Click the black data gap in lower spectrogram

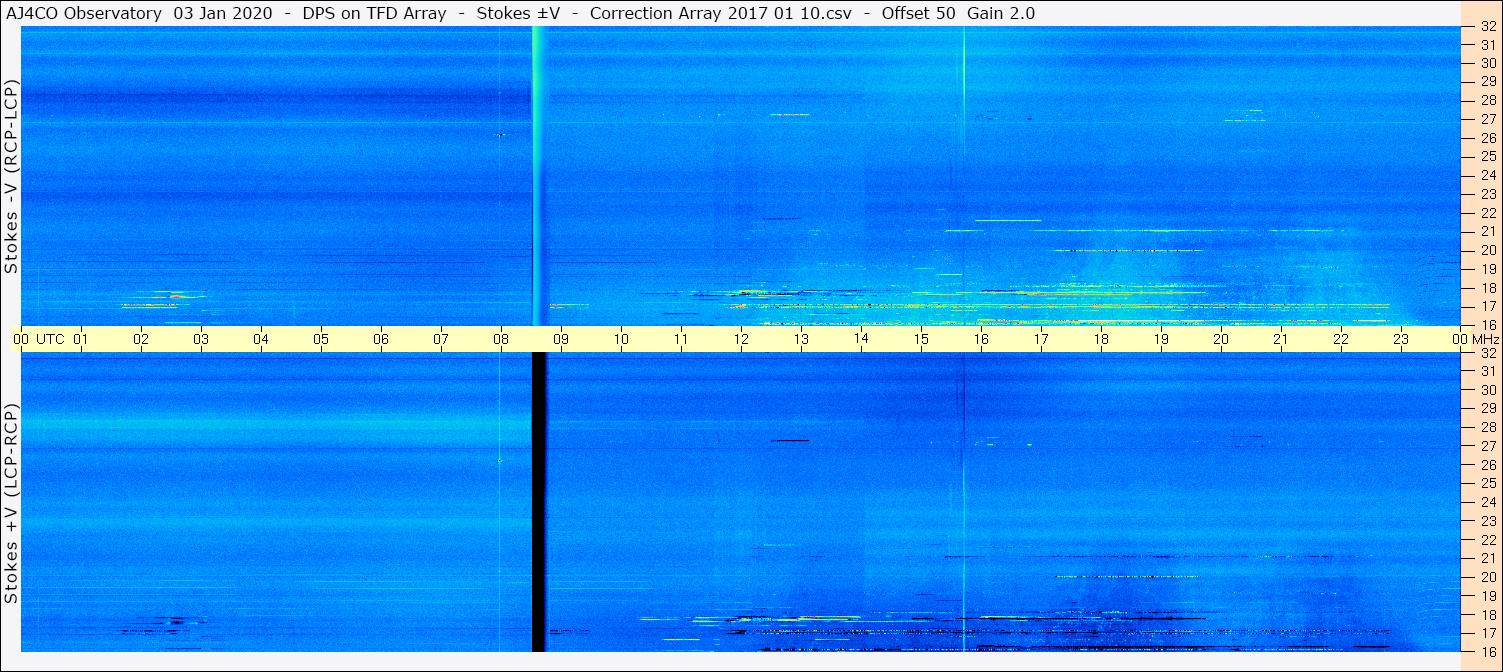539,501
